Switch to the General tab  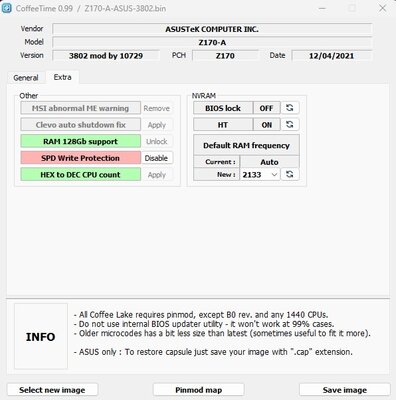click(x=26, y=78)
